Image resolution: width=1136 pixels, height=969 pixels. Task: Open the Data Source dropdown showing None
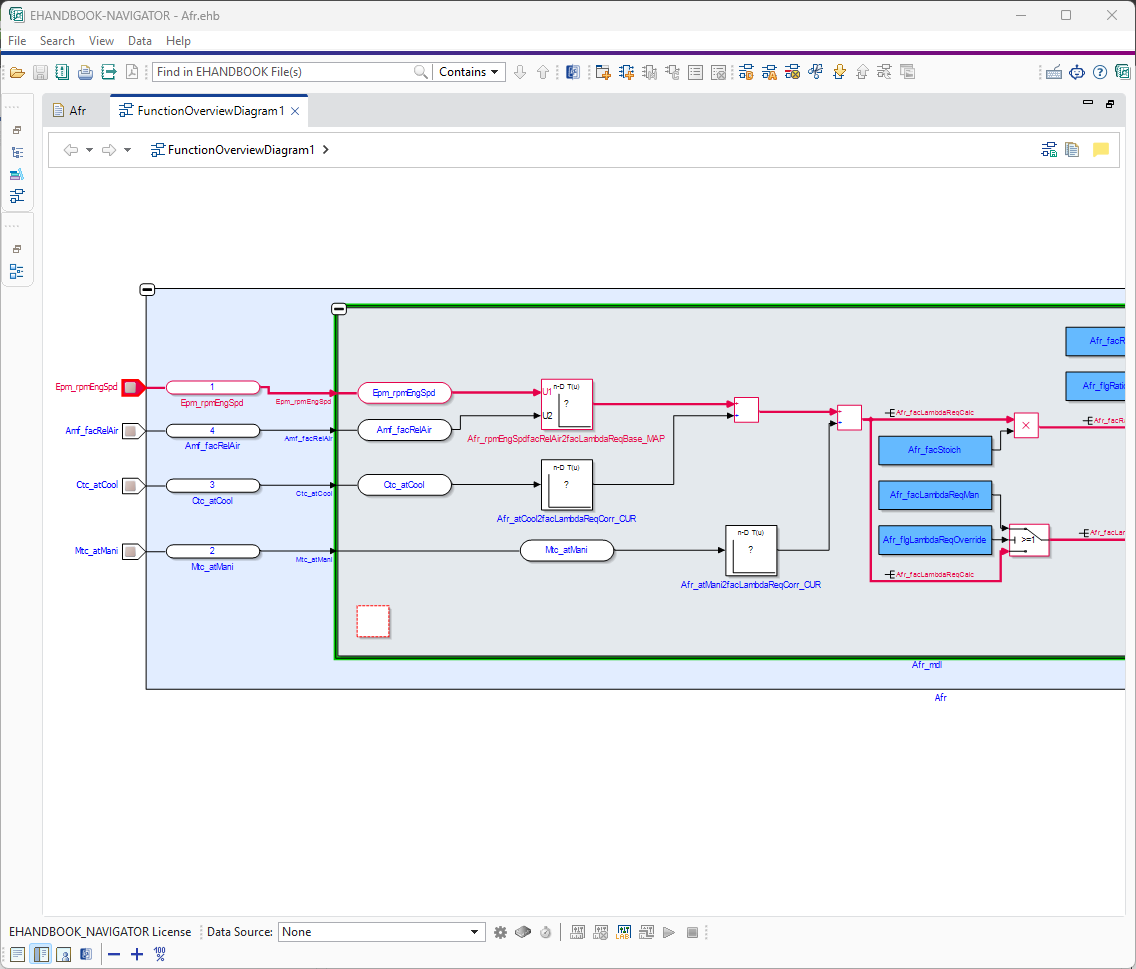381,932
